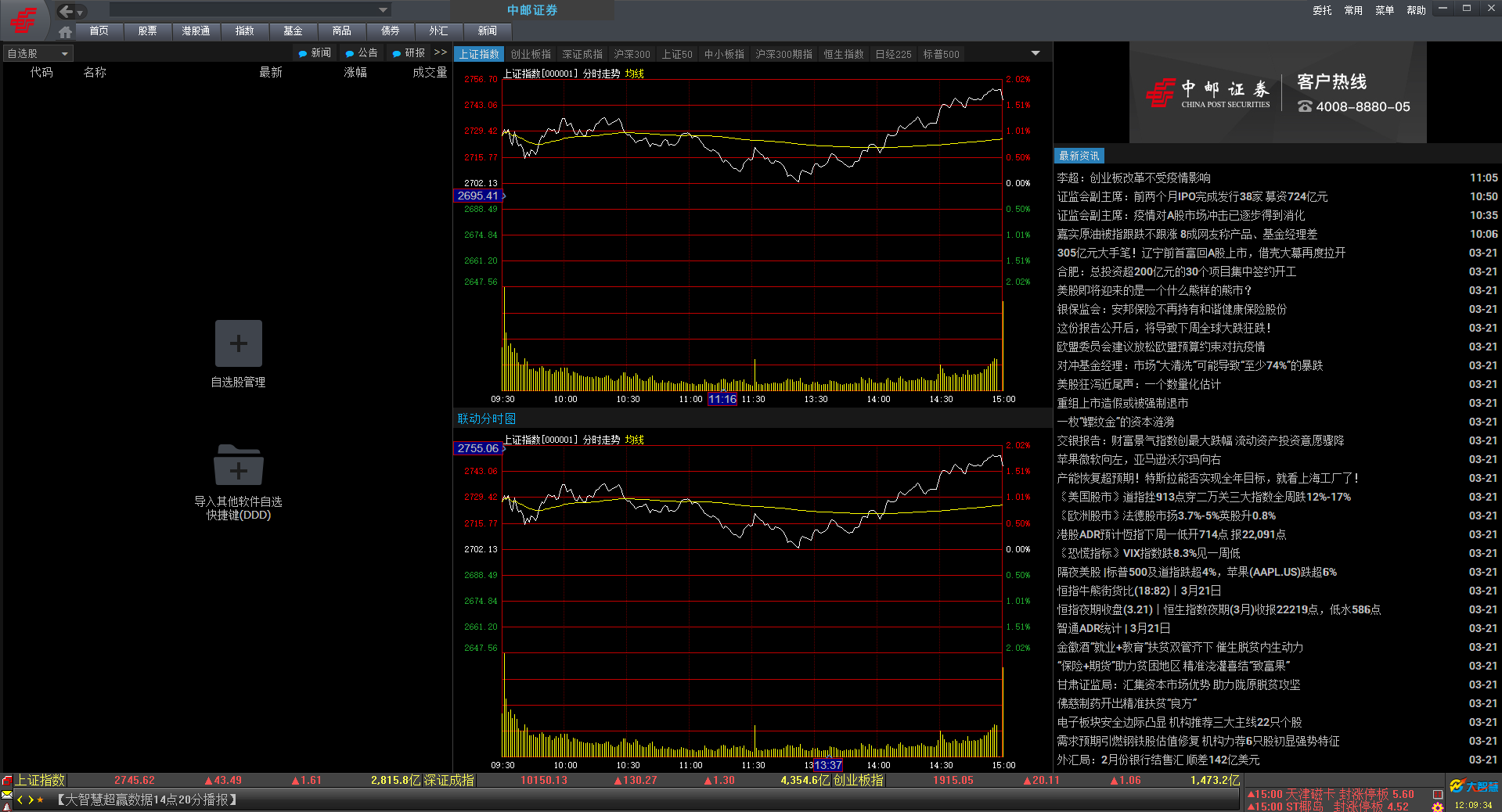1502x812 pixels.
Task: Expand the index tab list dropdown arrow
Action: click(x=1036, y=53)
